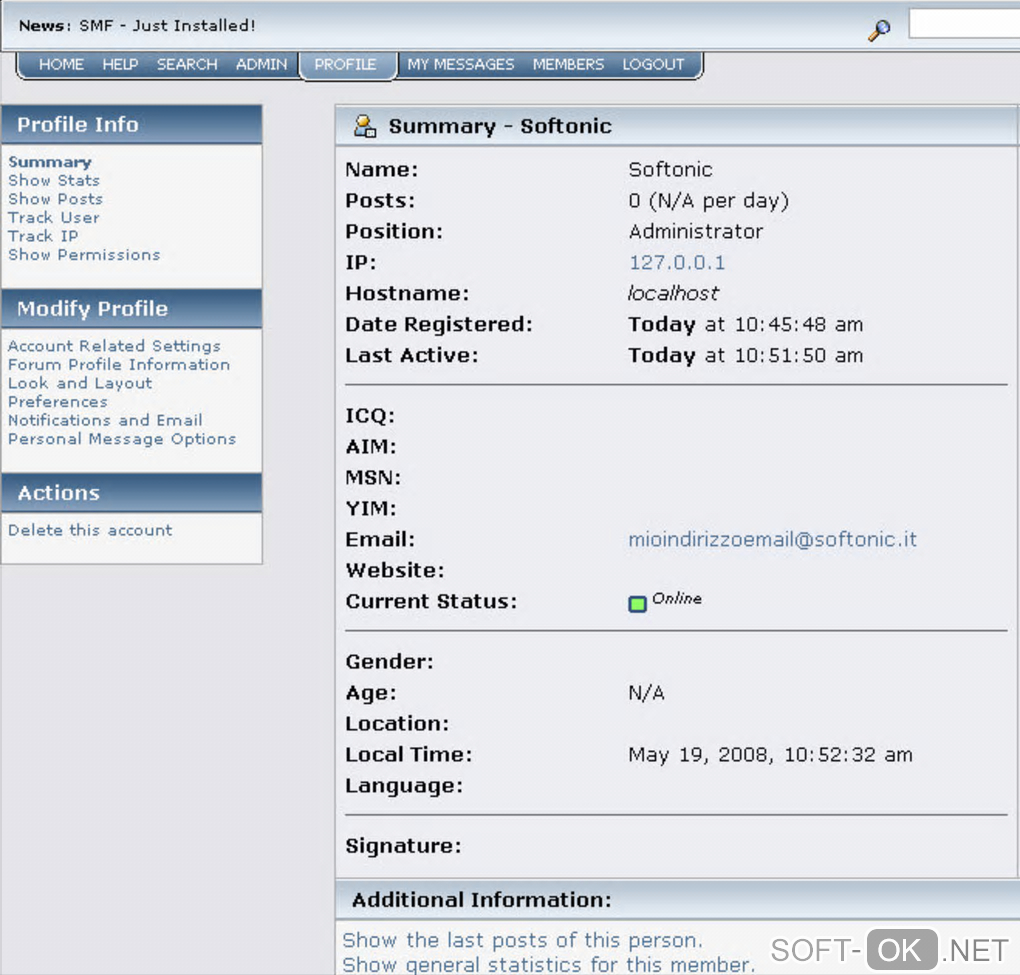Click the magnifying glass search icon
This screenshot has height=975, width=1020.
click(879, 30)
